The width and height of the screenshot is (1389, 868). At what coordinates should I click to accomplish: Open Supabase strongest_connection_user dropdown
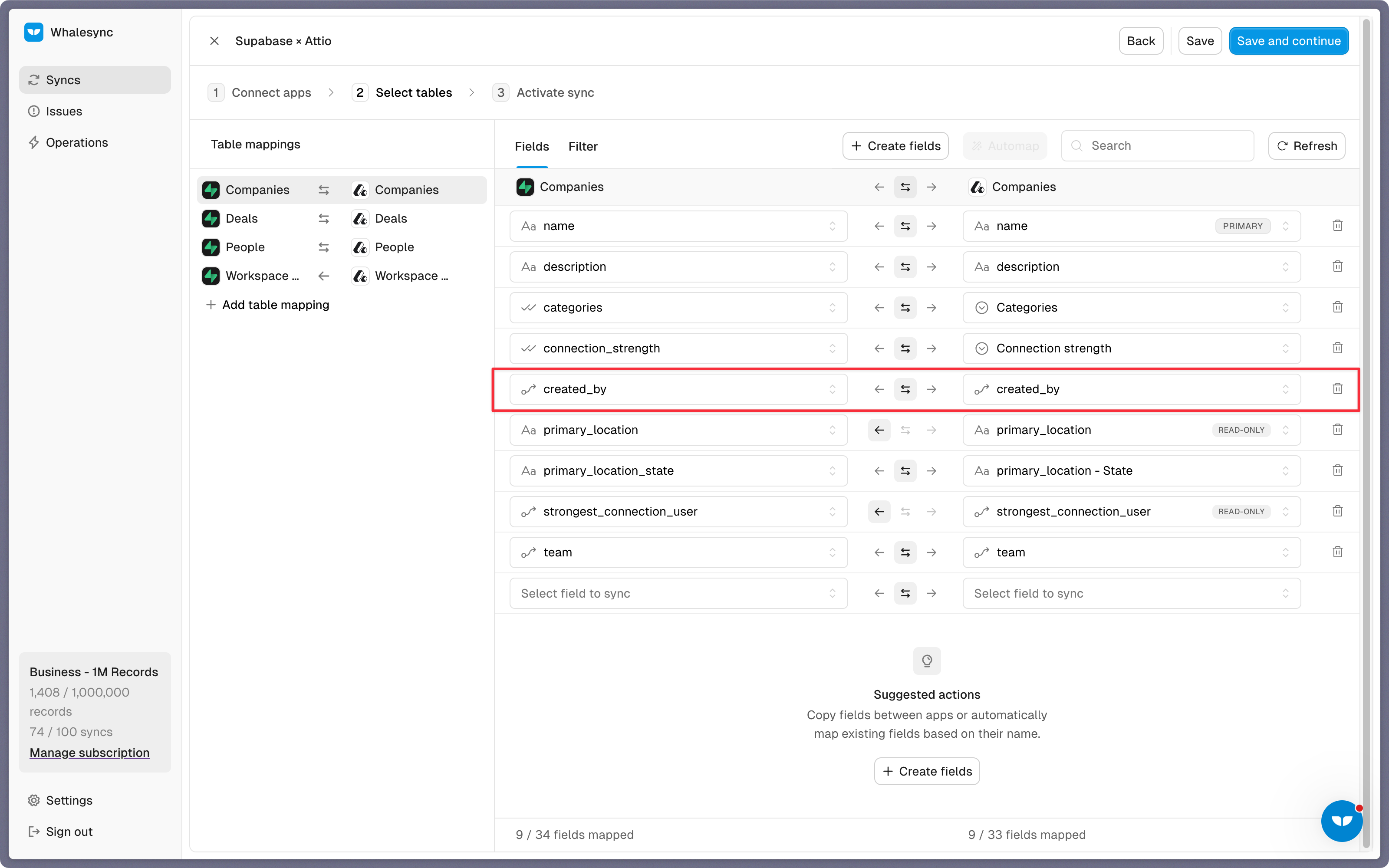[678, 512]
